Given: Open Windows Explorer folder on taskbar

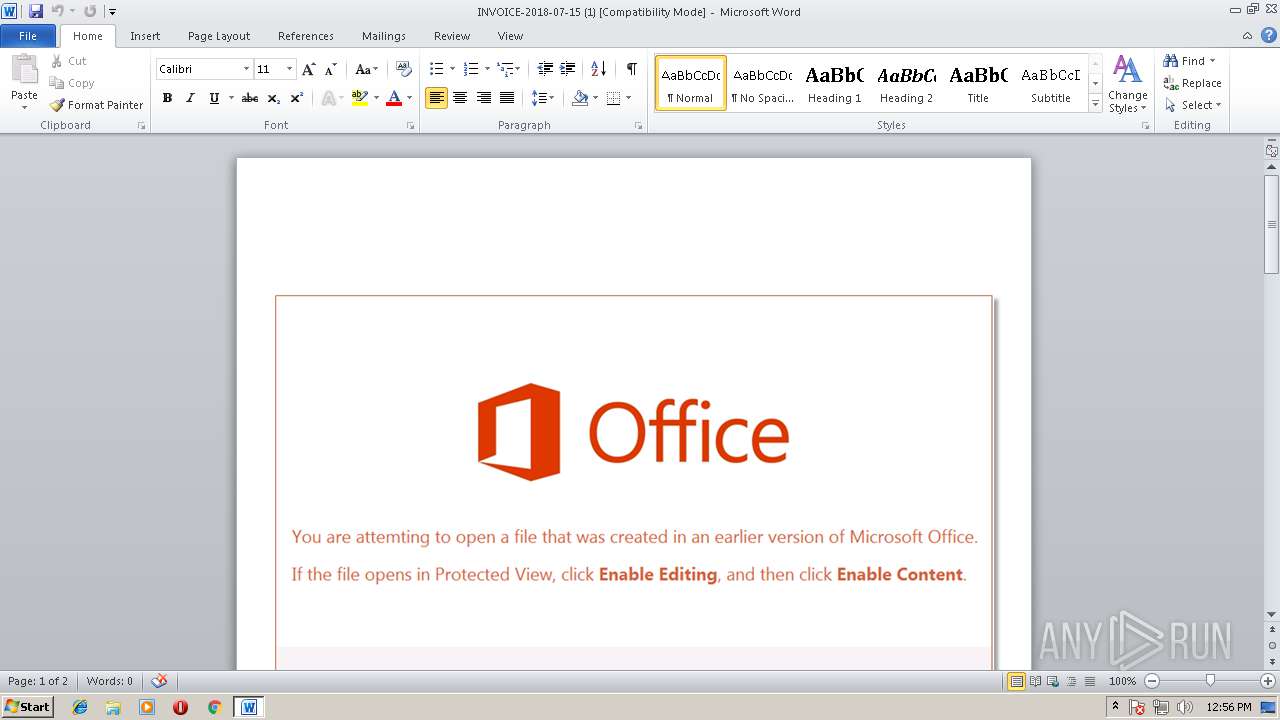Looking at the screenshot, I should 113,707.
